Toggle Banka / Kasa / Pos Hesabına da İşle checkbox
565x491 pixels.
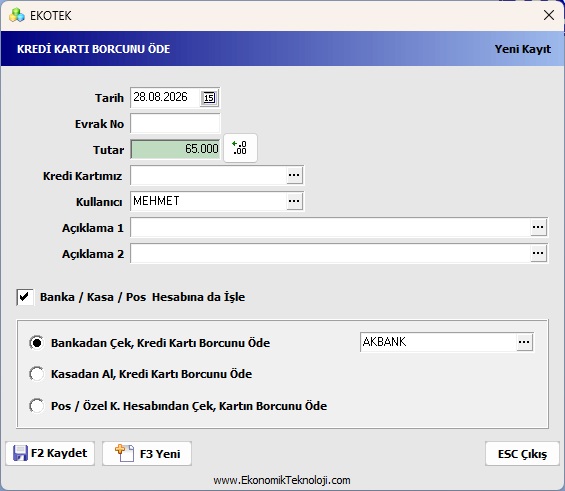[25, 297]
